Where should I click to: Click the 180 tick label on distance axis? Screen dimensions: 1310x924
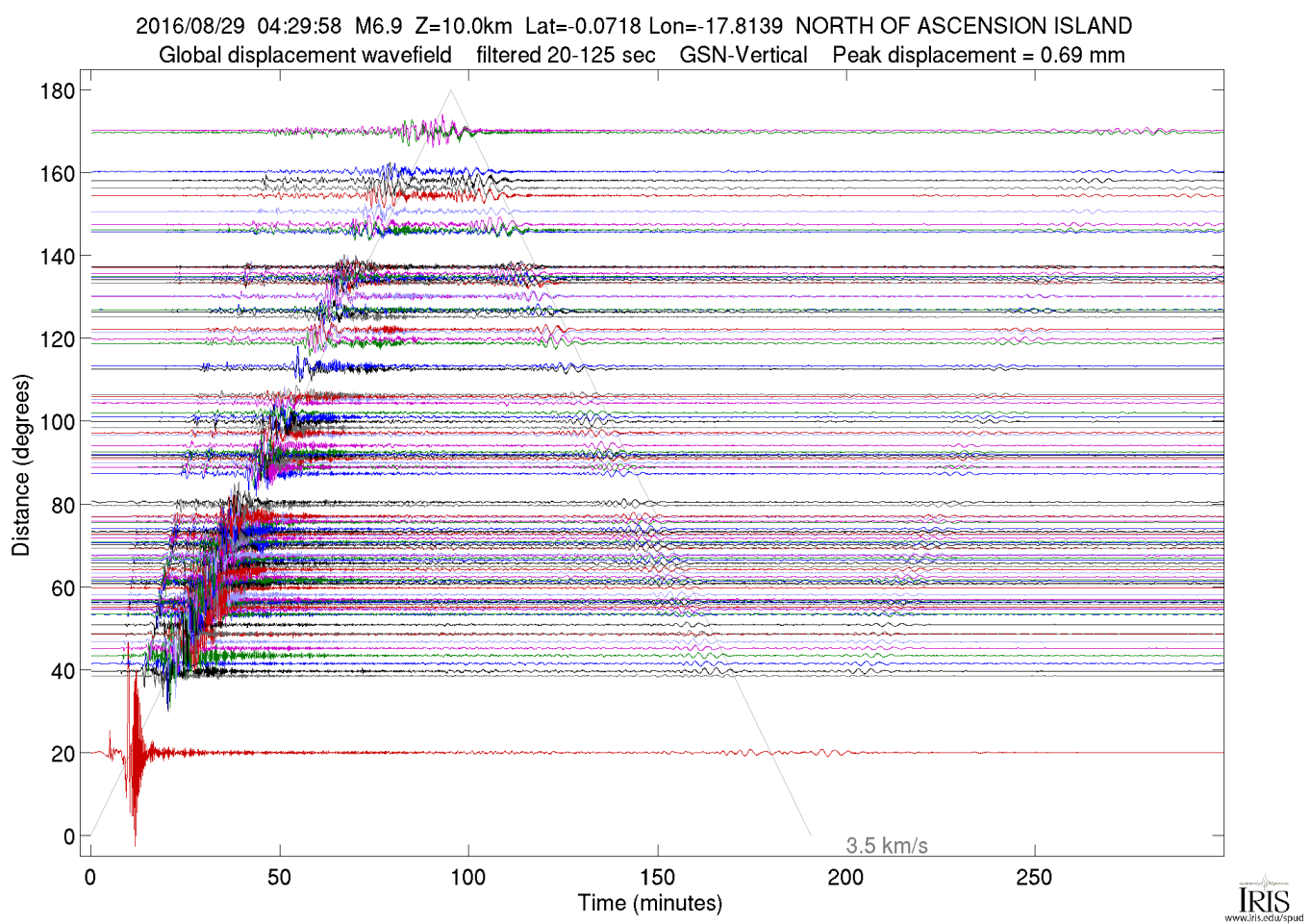(58, 91)
